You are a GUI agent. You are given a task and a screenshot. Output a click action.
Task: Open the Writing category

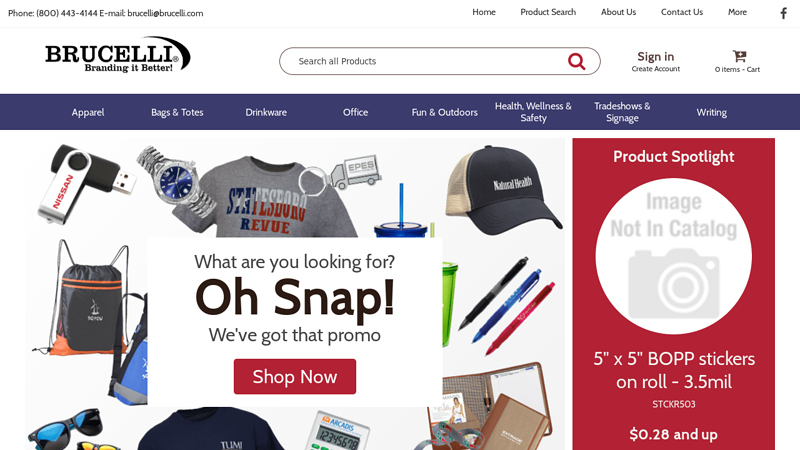click(712, 112)
